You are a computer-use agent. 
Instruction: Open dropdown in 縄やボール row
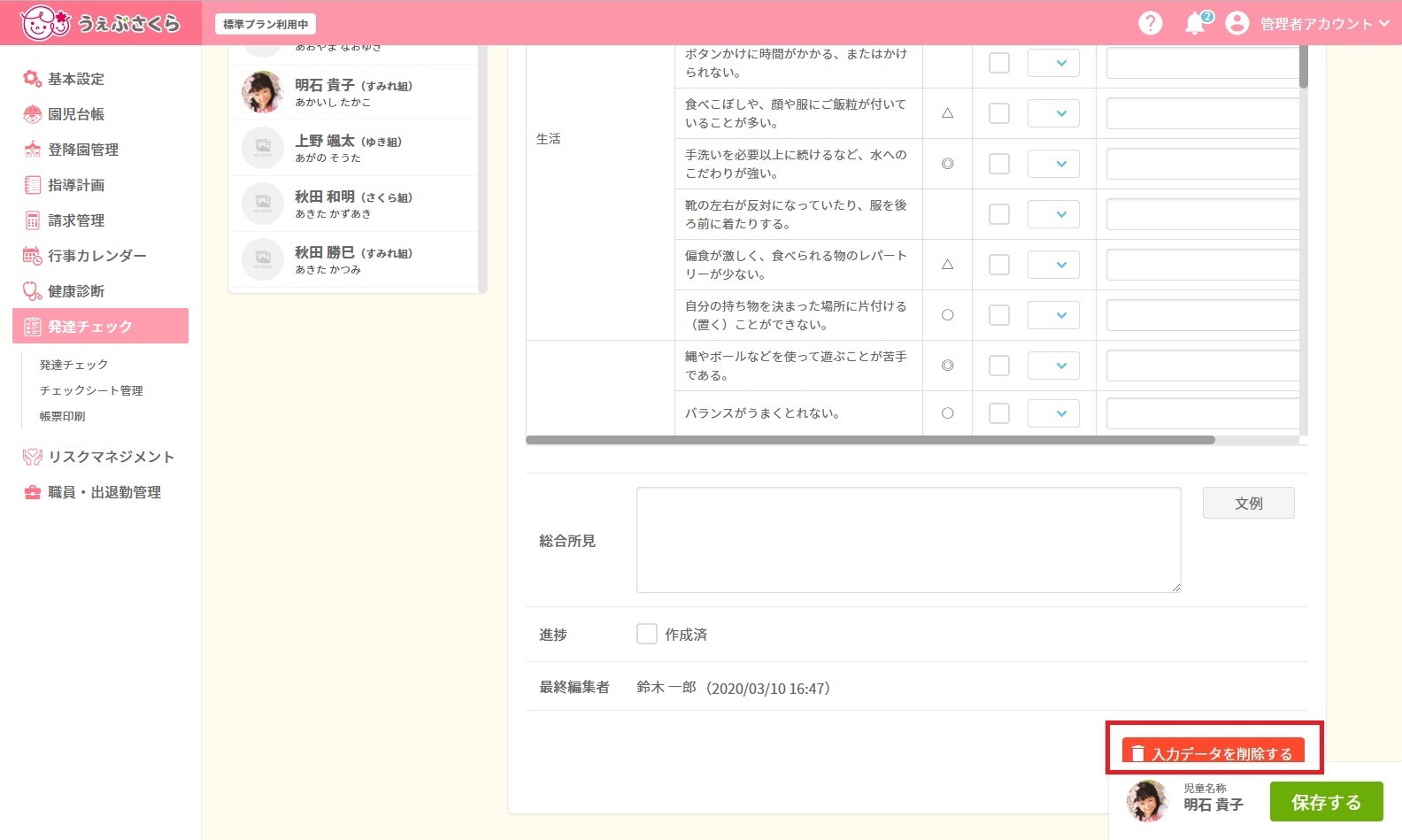[1053, 366]
